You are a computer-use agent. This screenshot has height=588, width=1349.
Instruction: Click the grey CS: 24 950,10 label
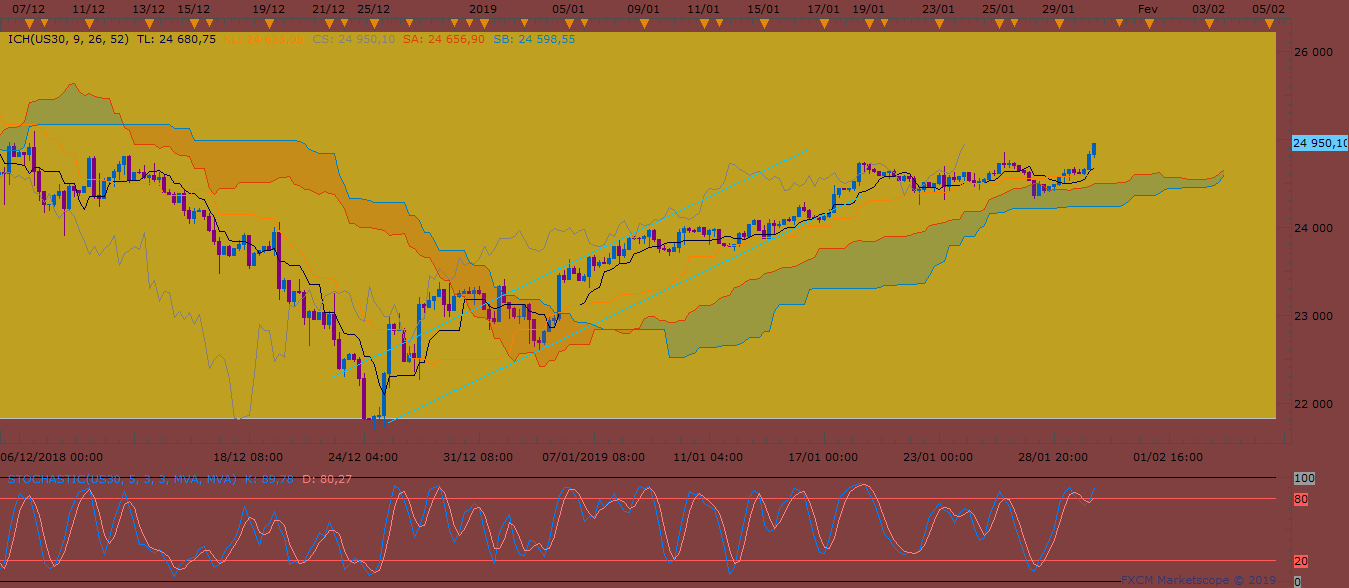(x=354, y=39)
